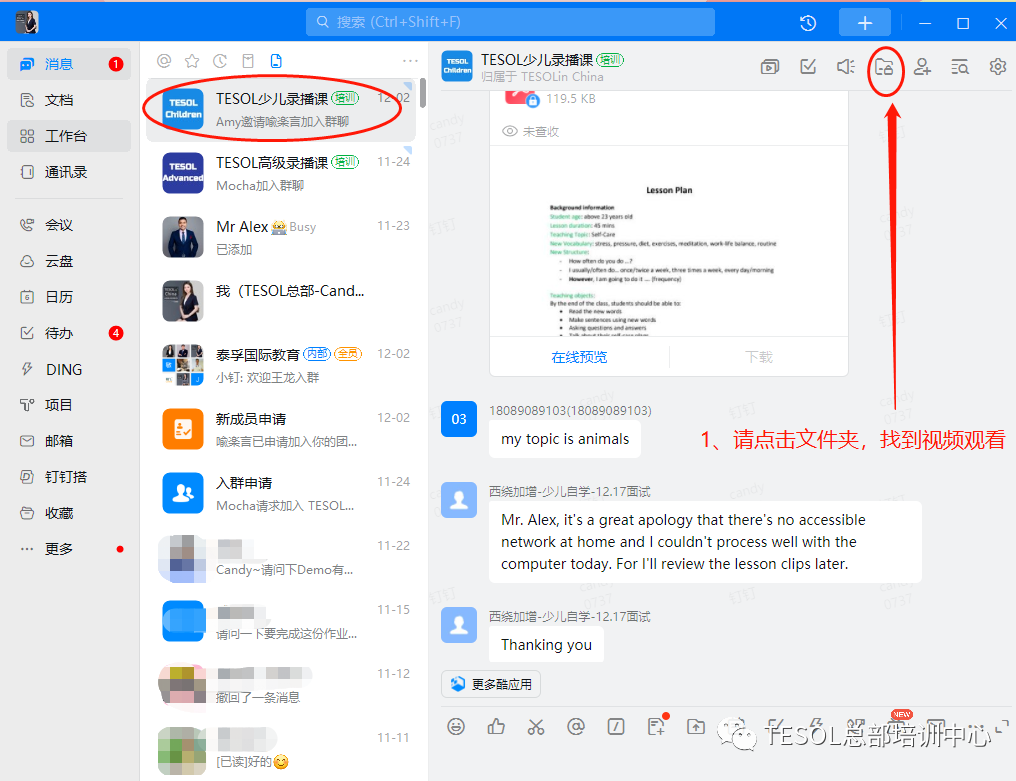Add members using the person-plus icon
This screenshot has height=781, width=1016.
[x=923, y=66]
